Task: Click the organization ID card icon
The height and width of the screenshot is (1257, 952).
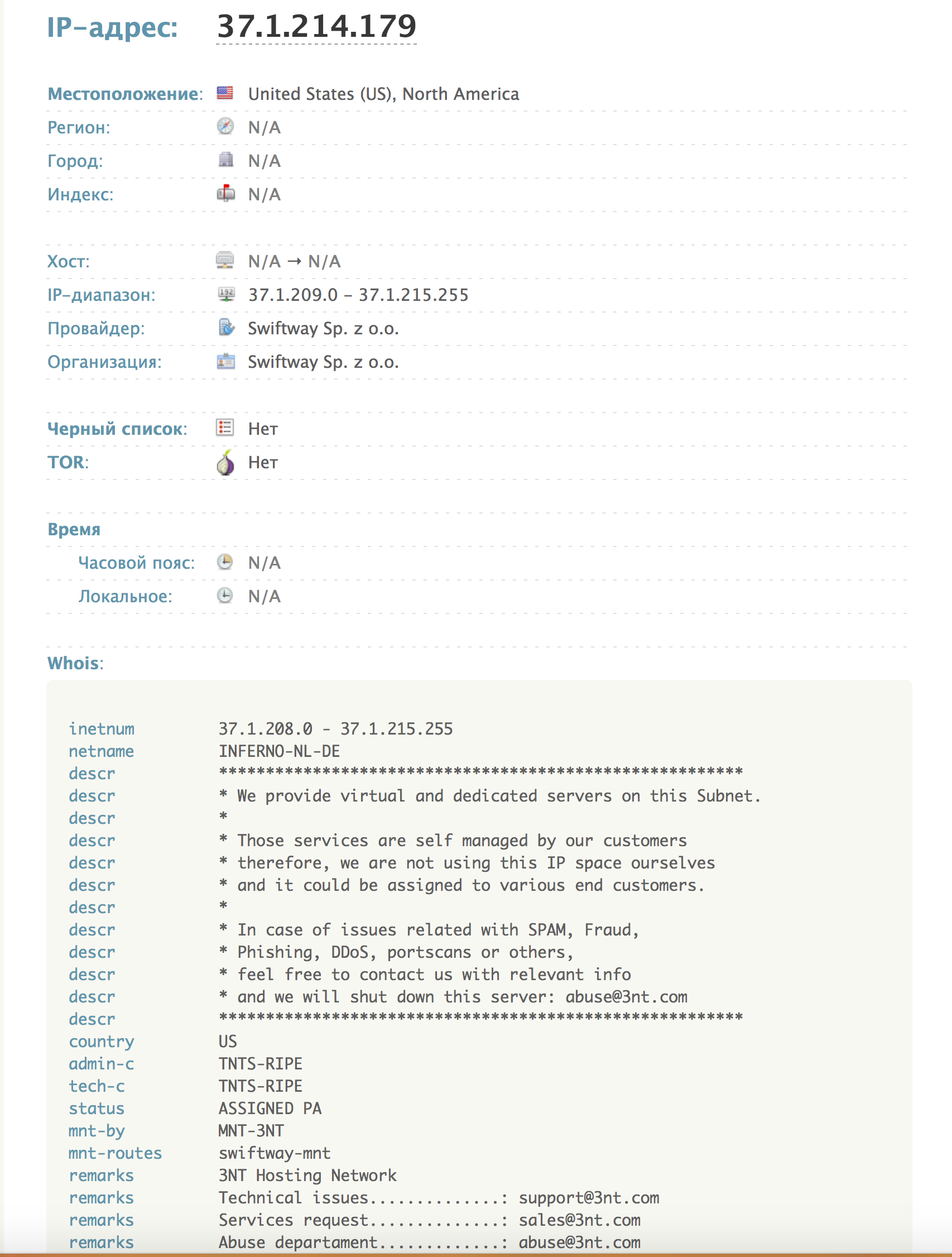Action: (225, 361)
